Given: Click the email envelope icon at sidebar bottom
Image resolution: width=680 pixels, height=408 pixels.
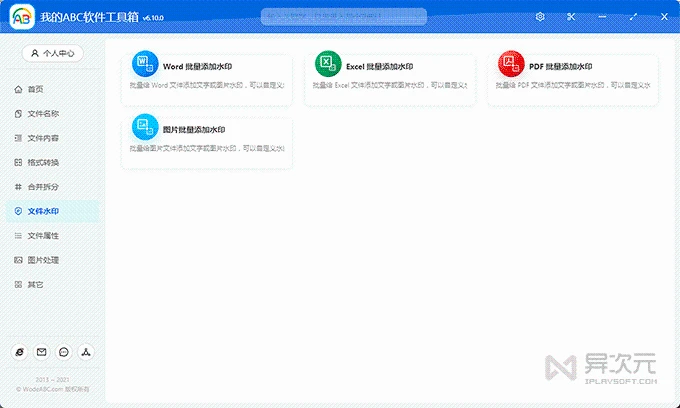Looking at the screenshot, I should (x=42, y=352).
